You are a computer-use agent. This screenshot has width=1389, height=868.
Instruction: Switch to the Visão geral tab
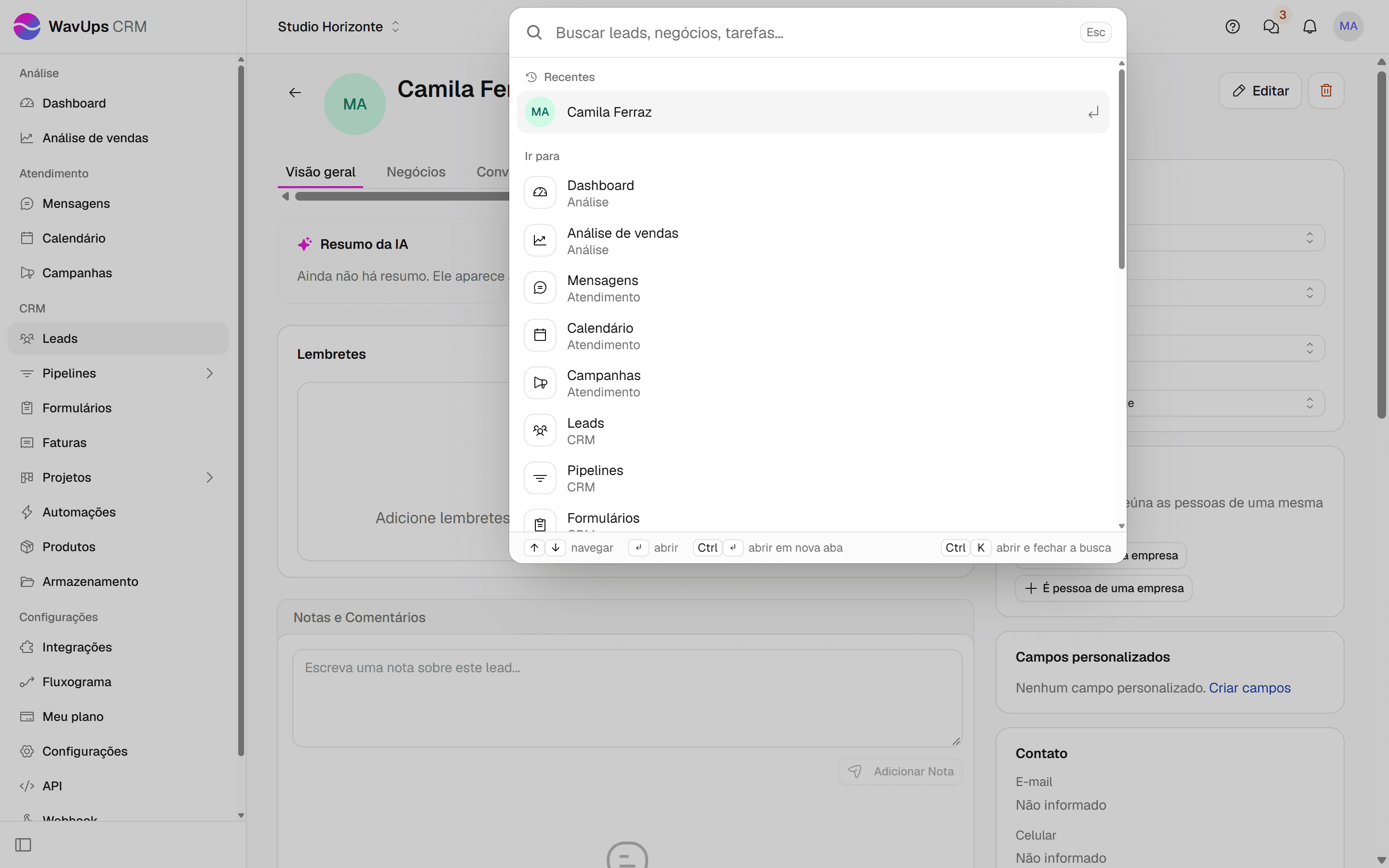(320, 172)
